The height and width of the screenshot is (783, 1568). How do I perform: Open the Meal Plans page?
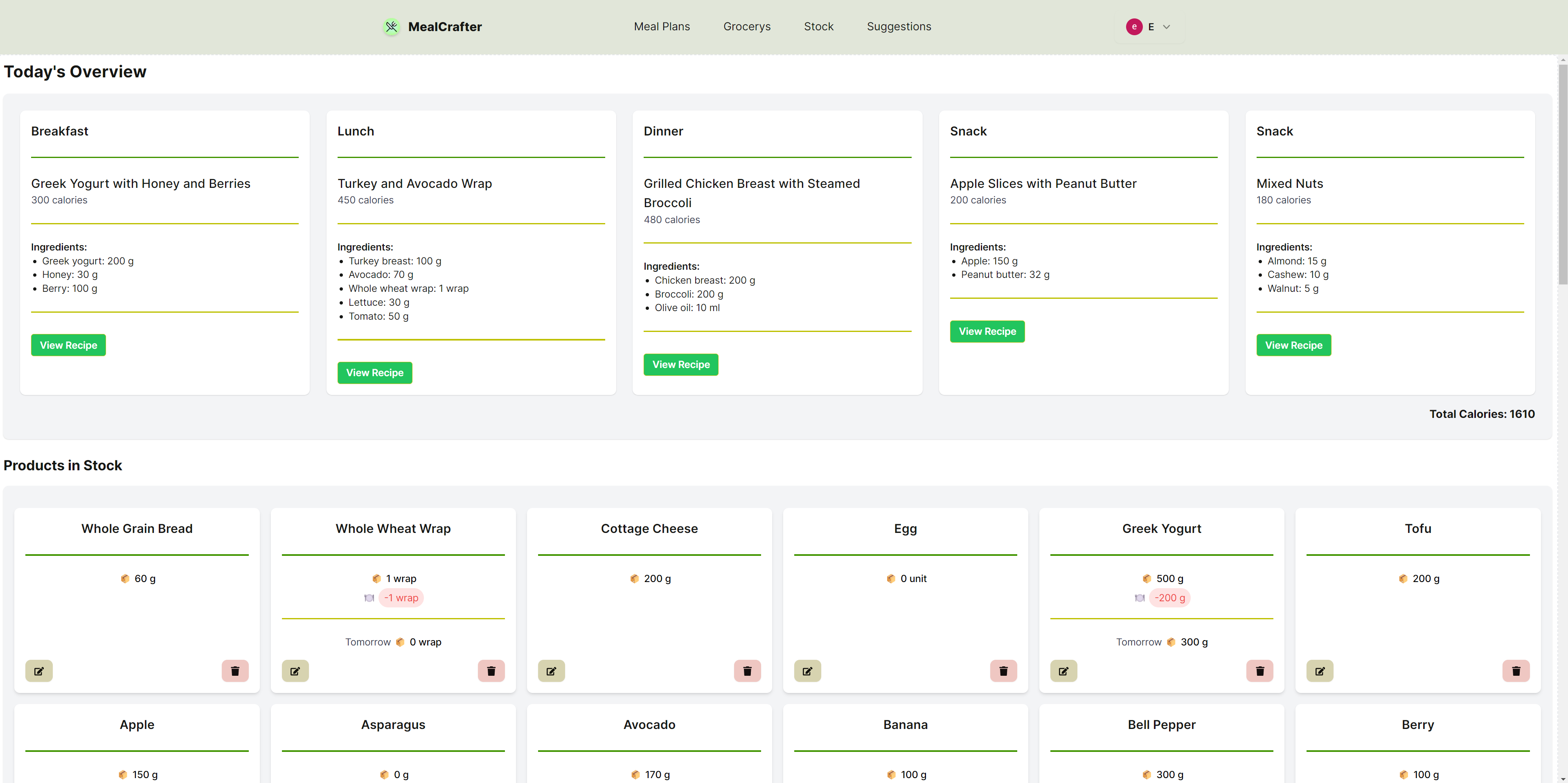[662, 27]
